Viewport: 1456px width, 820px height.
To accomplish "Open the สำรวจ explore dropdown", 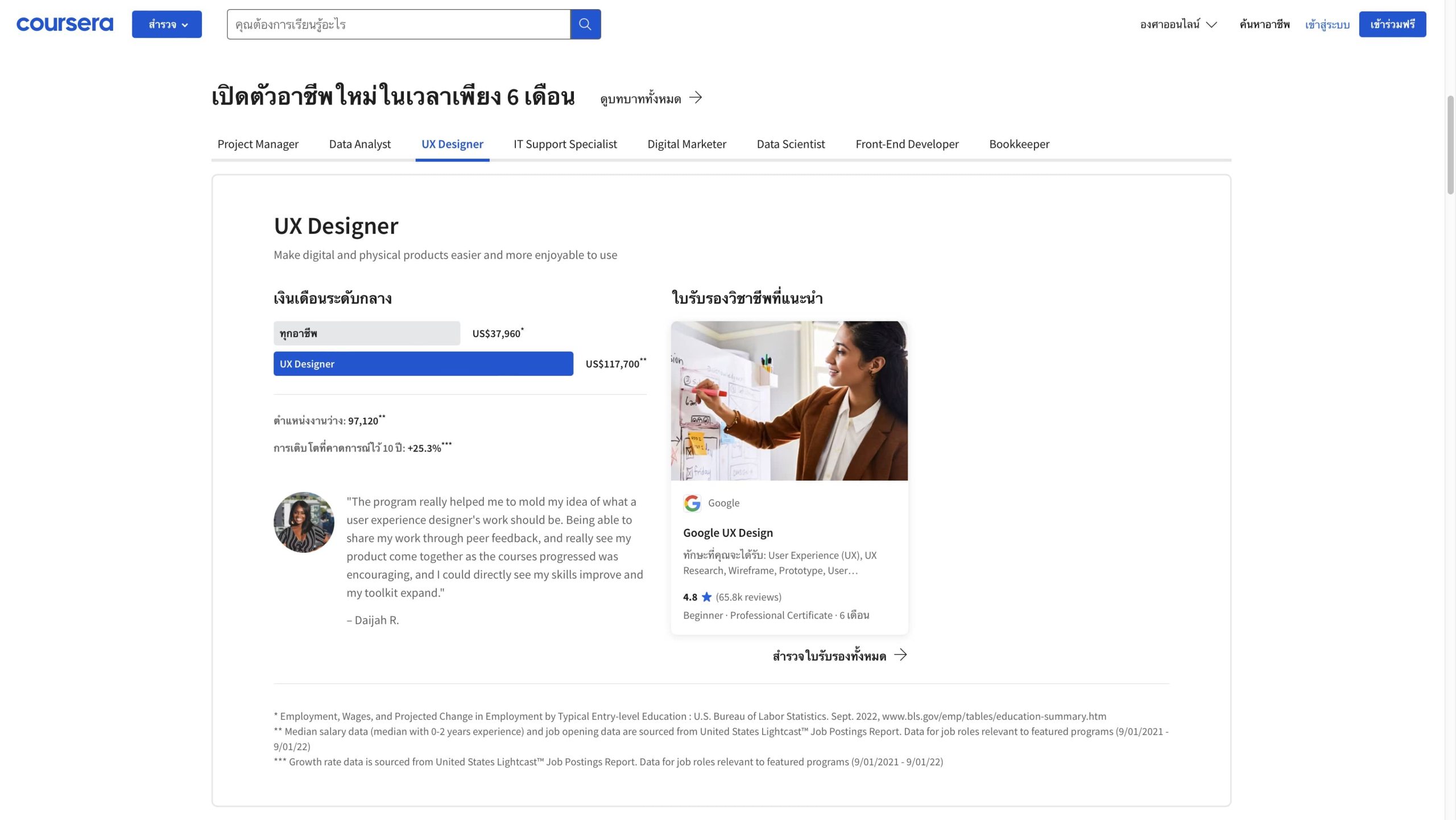I will click(x=167, y=24).
